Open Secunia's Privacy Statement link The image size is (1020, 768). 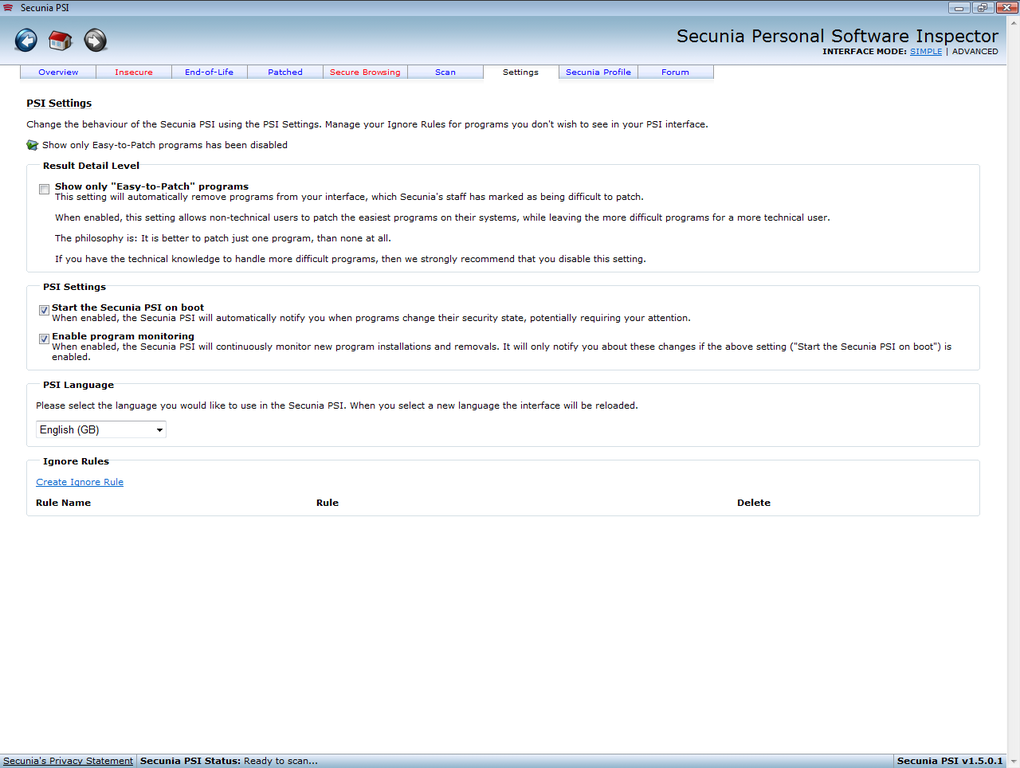(68, 761)
